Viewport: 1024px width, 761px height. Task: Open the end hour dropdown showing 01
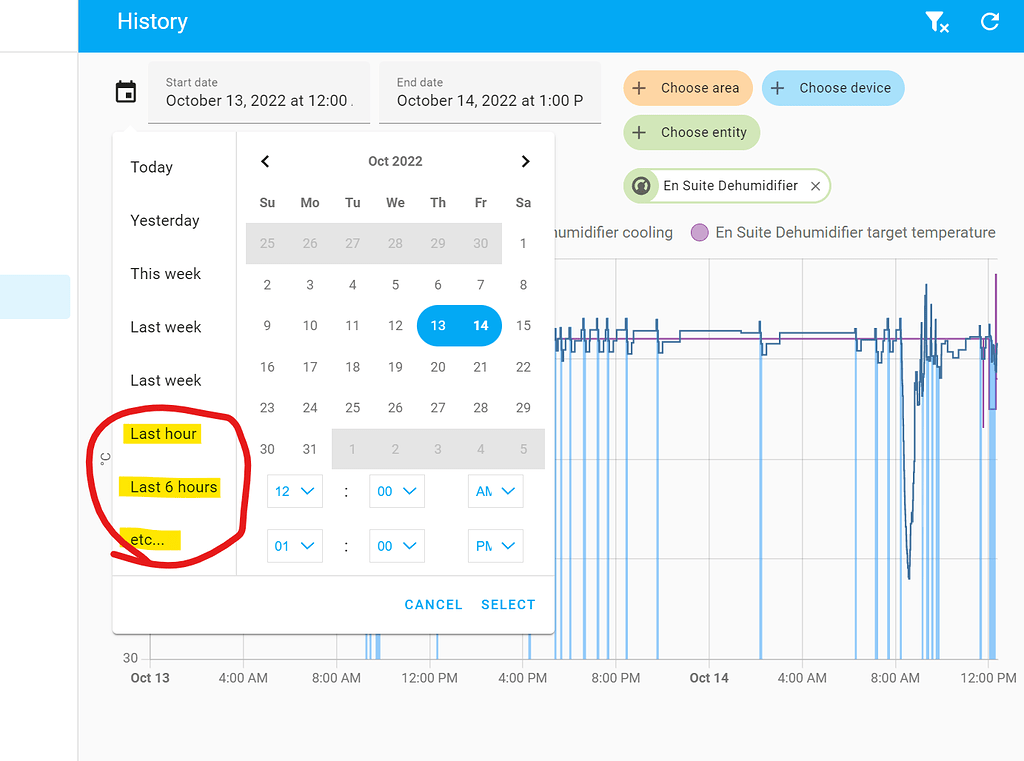coord(294,546)
